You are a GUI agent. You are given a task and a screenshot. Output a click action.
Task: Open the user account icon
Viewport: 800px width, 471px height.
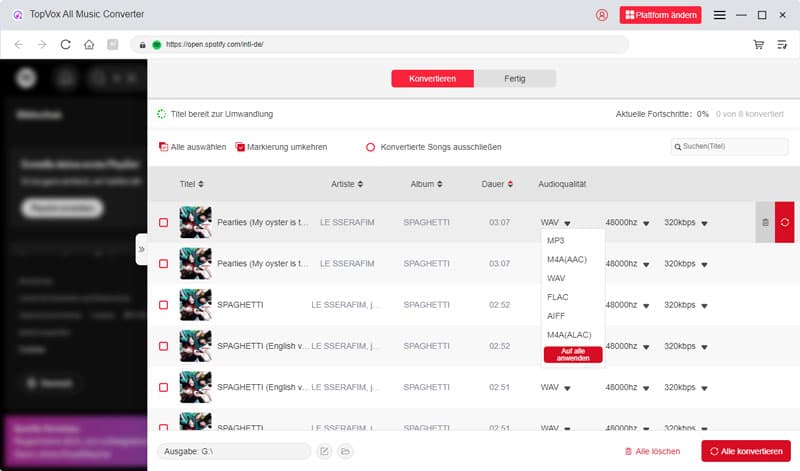[601, 15]
